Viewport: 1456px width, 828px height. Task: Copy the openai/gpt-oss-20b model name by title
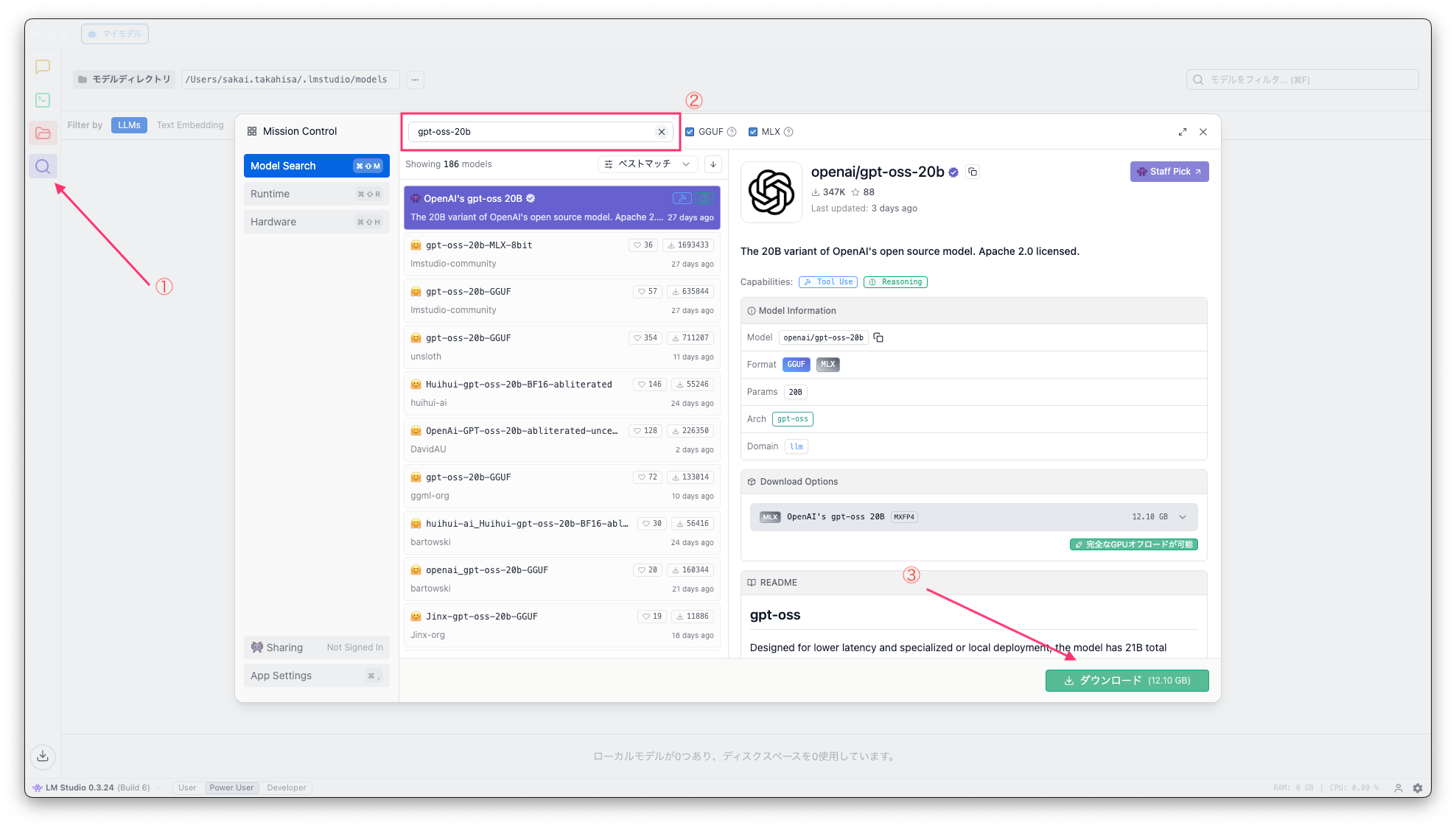point(973,172)
